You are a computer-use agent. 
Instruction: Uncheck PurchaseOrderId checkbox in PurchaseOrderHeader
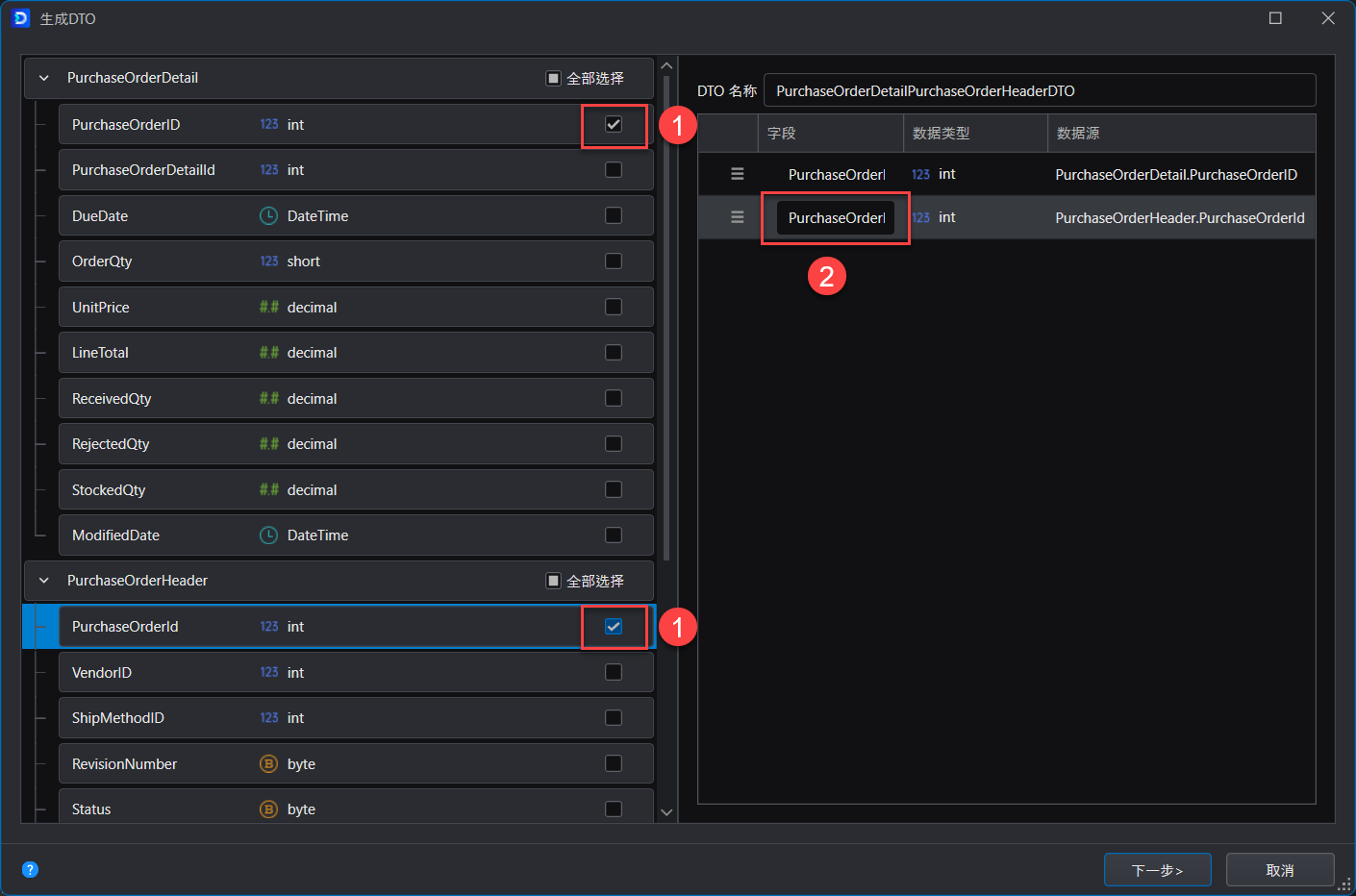(614, 627)
